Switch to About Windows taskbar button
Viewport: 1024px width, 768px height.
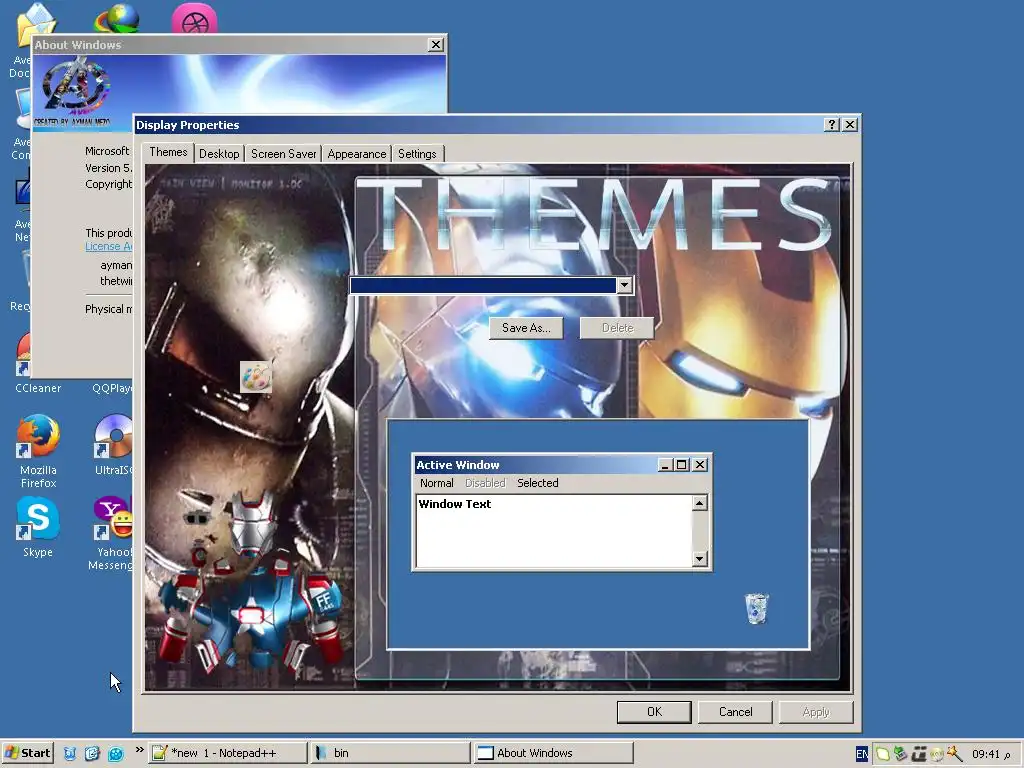(553, 753)
